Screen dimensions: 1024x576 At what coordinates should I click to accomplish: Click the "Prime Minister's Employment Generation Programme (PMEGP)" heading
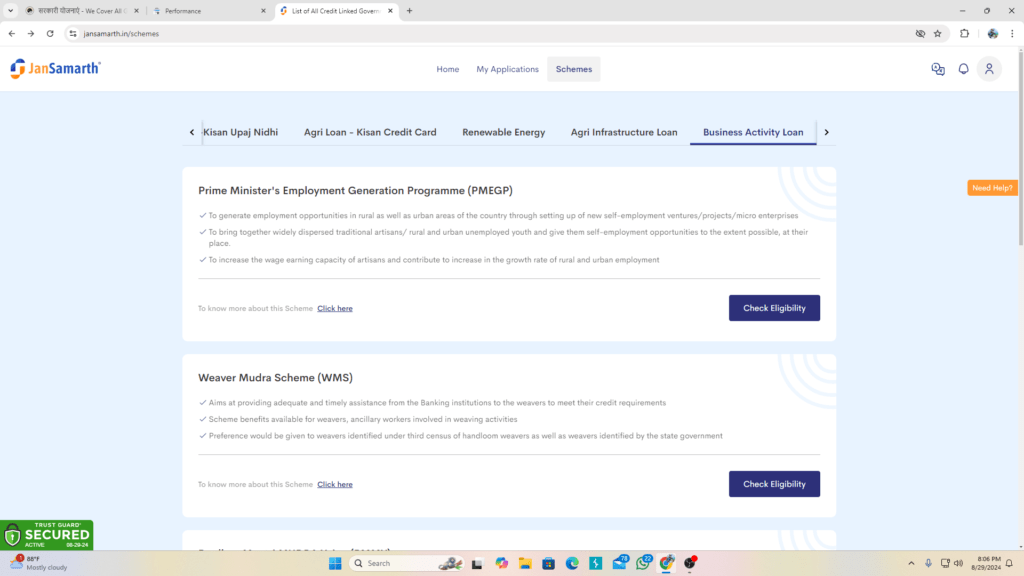click(355, 191)
